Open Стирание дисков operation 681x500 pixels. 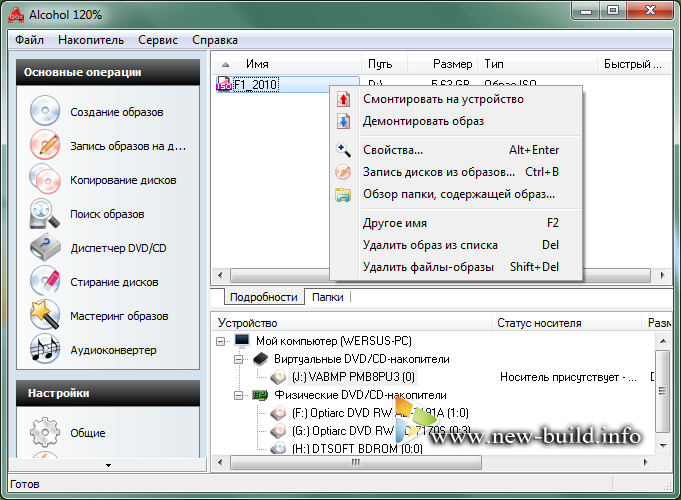[114, 282]
